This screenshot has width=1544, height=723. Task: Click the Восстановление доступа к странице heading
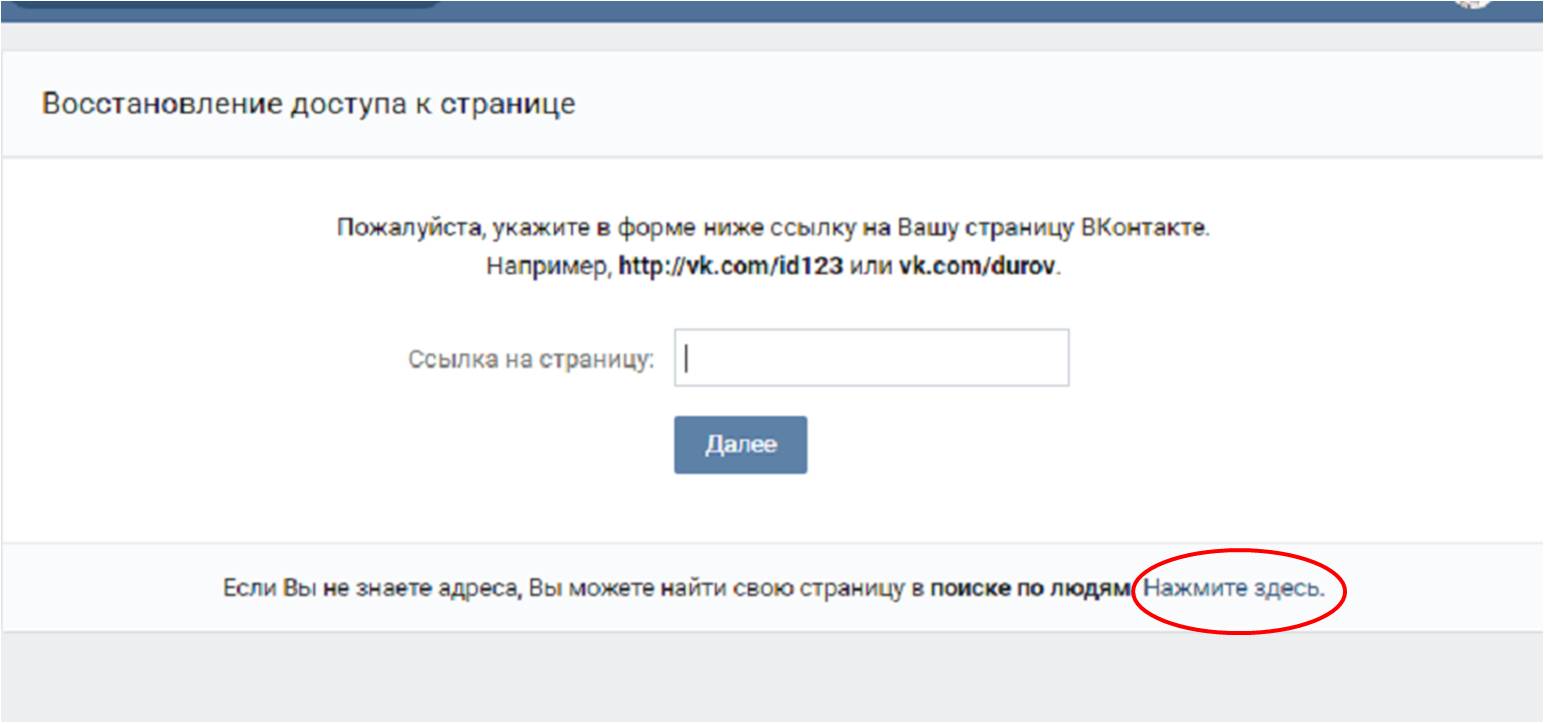(308, 104)
